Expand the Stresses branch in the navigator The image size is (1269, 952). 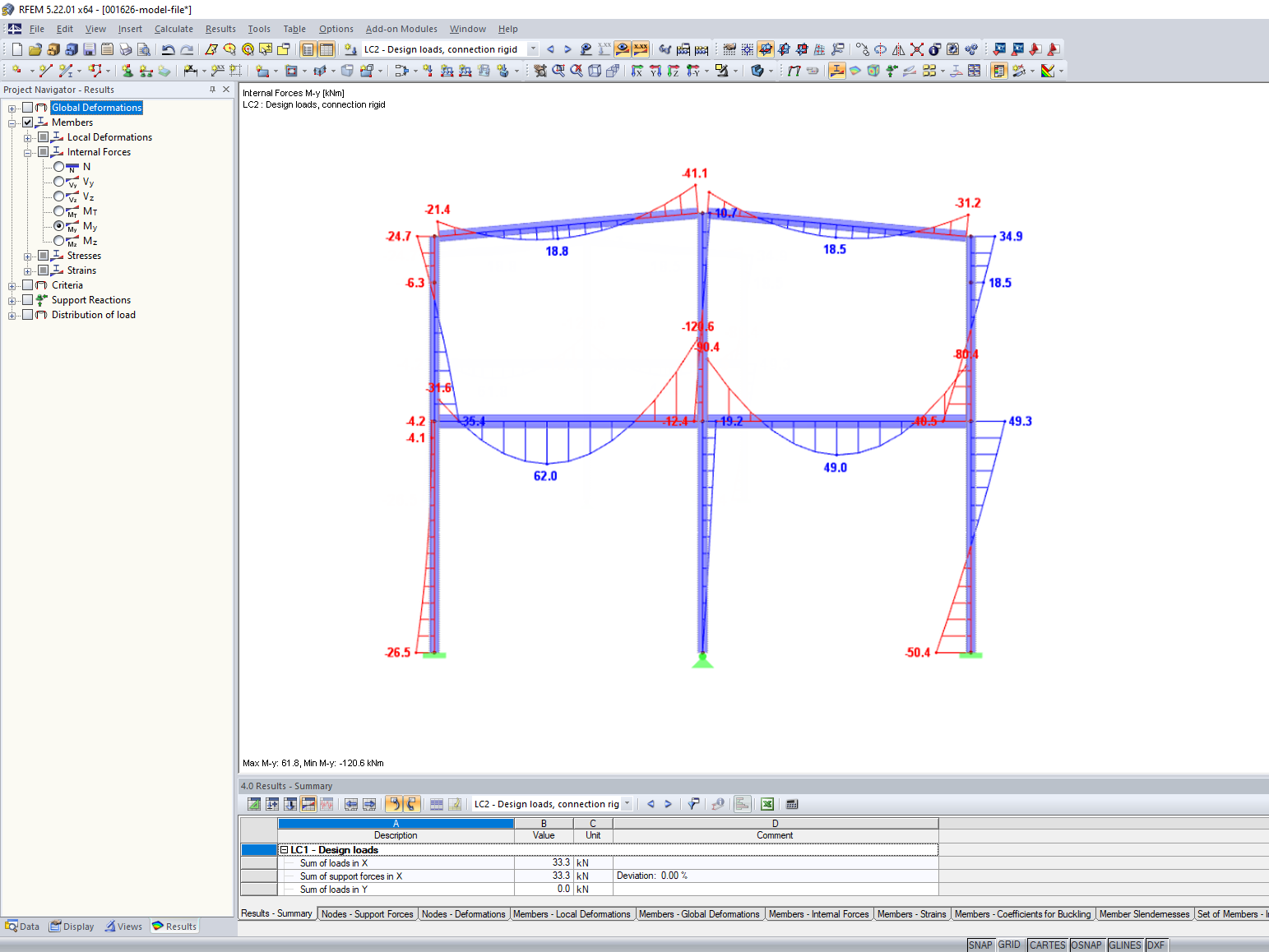27,255
